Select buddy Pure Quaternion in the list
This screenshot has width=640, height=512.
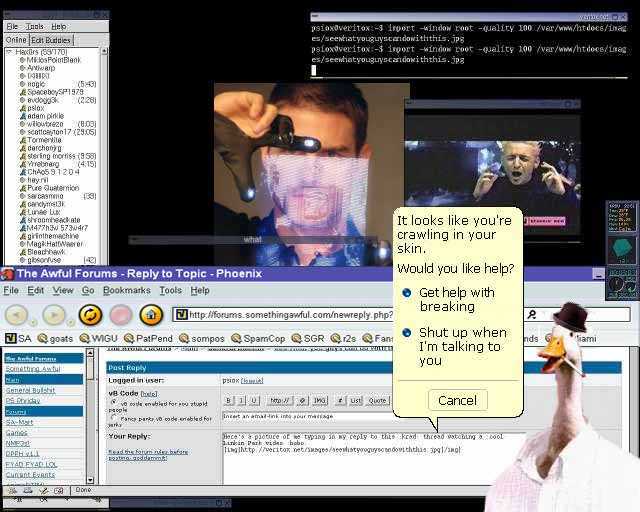click(x=53, y=188)
